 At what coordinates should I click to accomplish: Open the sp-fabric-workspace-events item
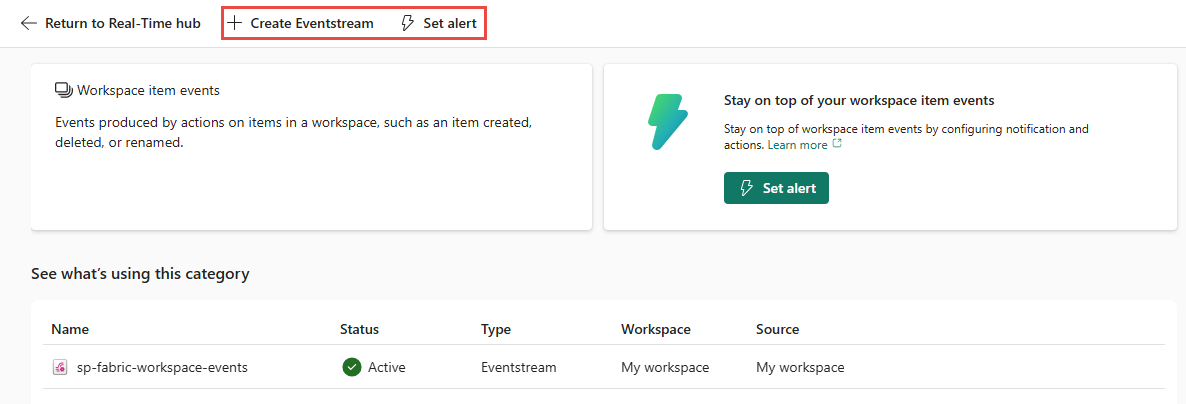(x=162, y=367)
